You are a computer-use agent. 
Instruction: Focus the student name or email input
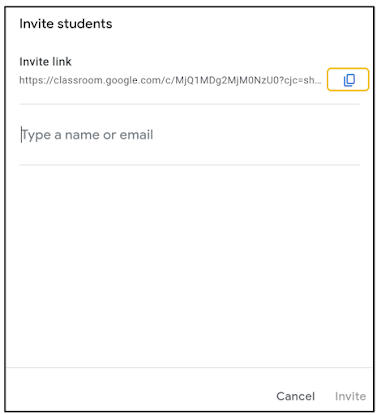[x=189, y=135]
